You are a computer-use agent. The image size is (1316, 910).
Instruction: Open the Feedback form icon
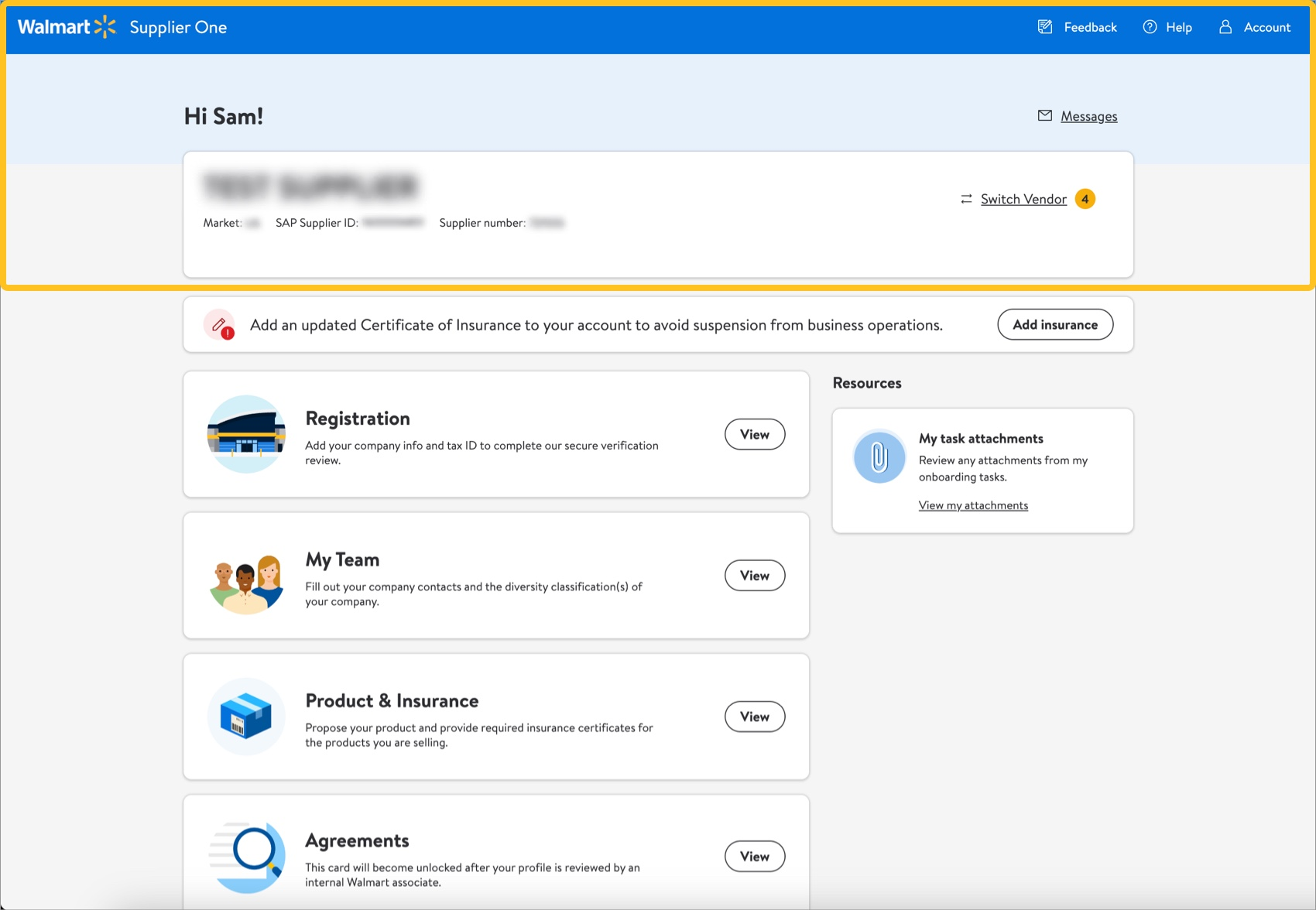point(1045,27)
